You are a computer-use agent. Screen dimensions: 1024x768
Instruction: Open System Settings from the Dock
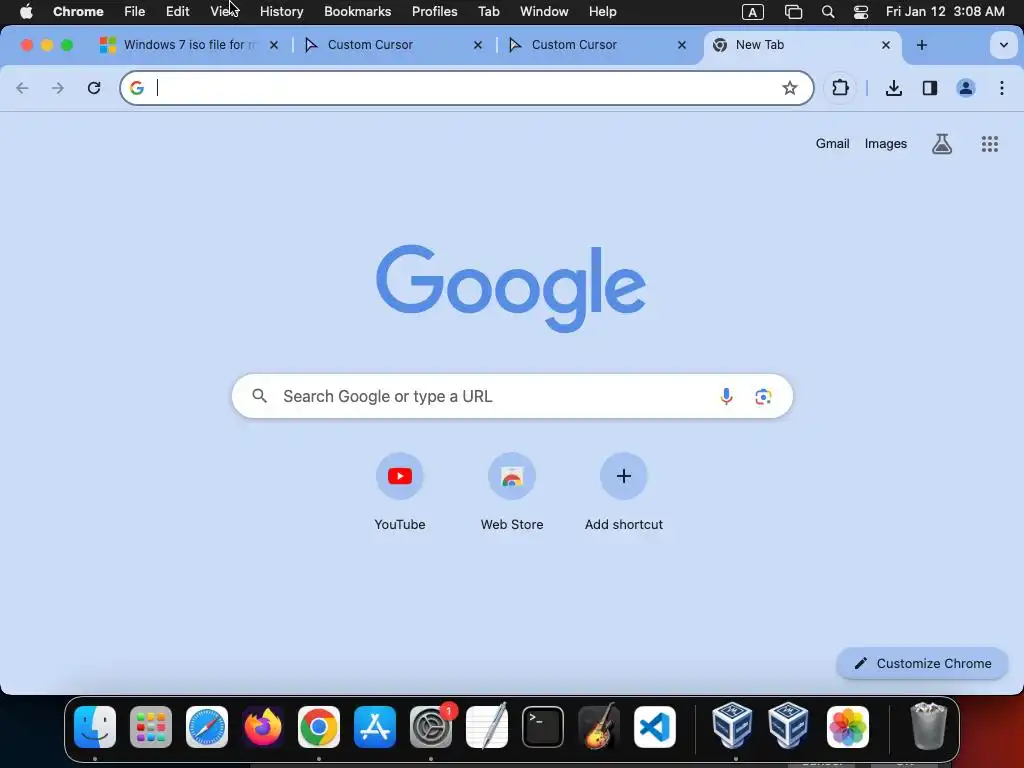click(431, 727)
